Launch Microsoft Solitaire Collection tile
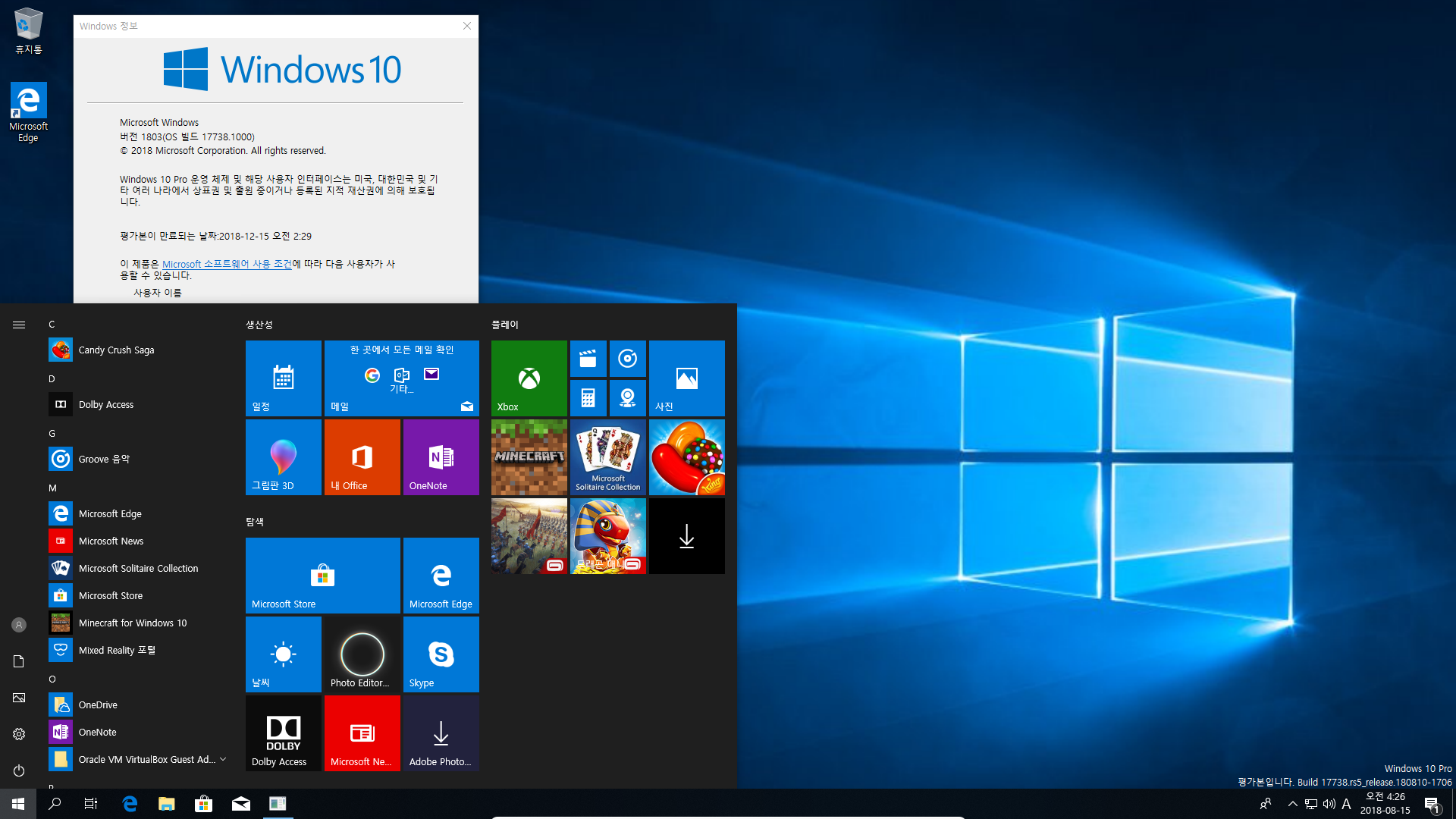Screen dimensions: 1456x819 tap(607, 457)
